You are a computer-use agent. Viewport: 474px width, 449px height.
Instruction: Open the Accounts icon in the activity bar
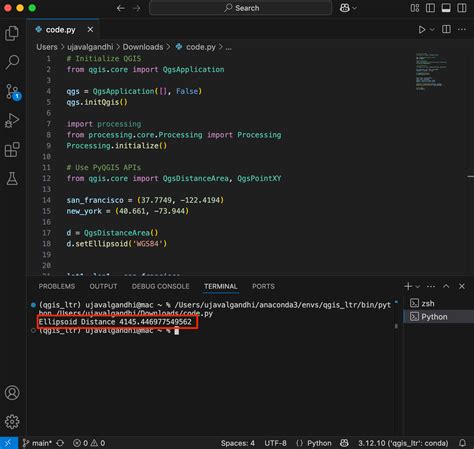point(12,393)
